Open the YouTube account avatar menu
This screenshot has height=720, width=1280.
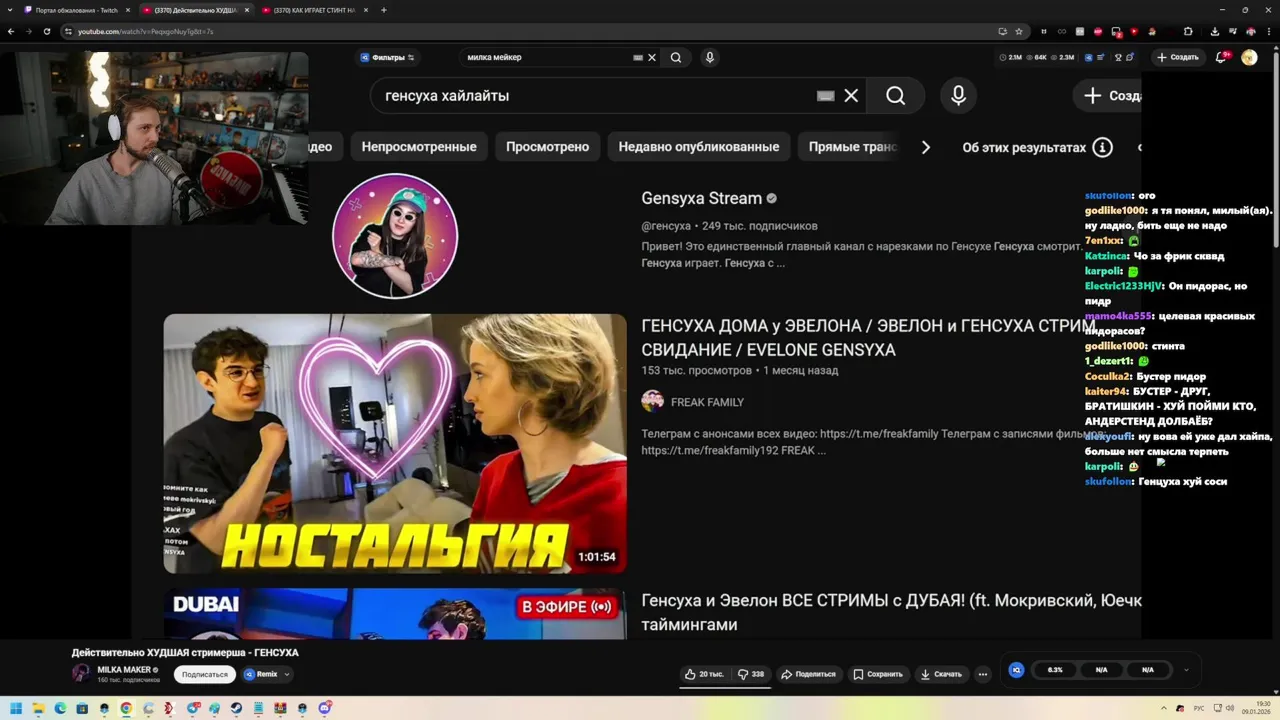(x=1249, y=58)
